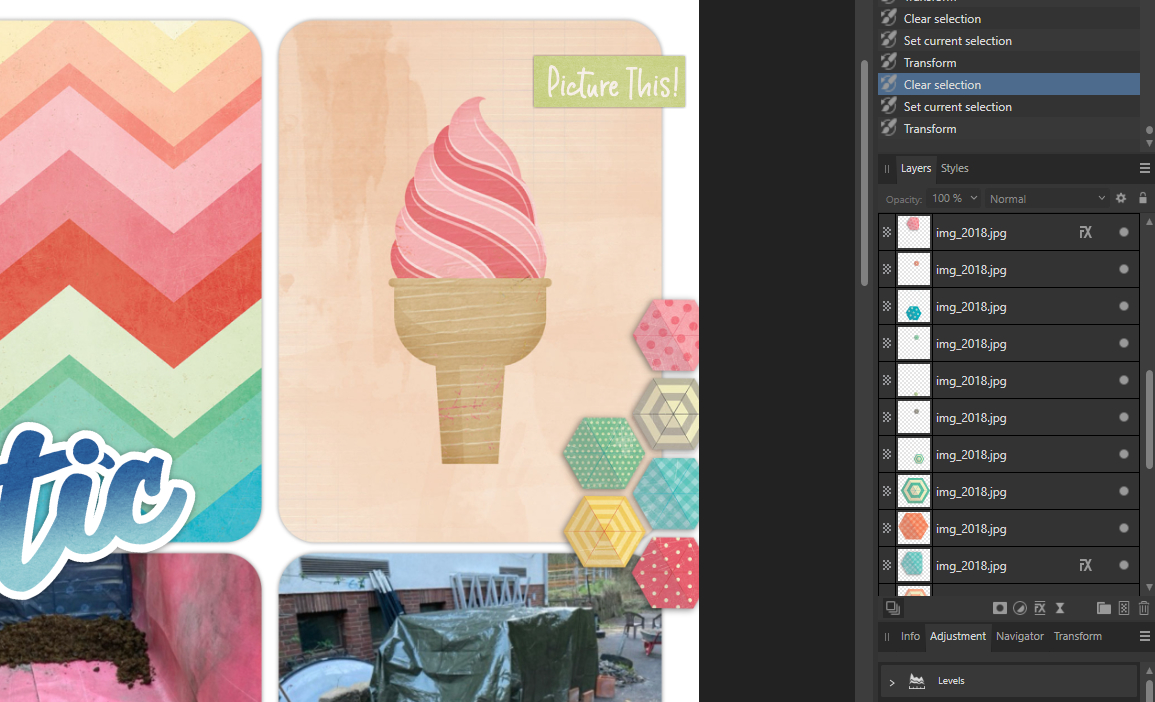Image resolution: width=1155 pixels, height=702 pixels.
Task: Open the Info tab
Action: [910, 636]
